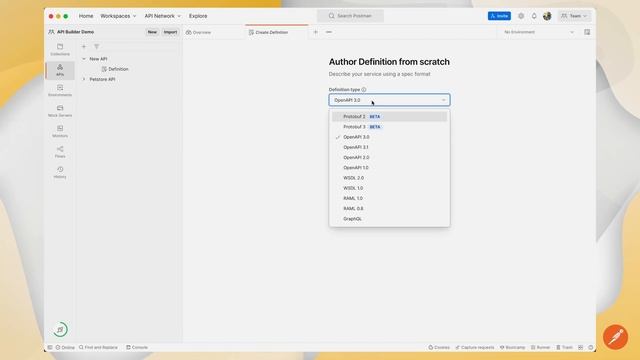Select WSDL 2.0 from the list
The height and width of the screenshot is (360, 640).
[x=389, y=178]
